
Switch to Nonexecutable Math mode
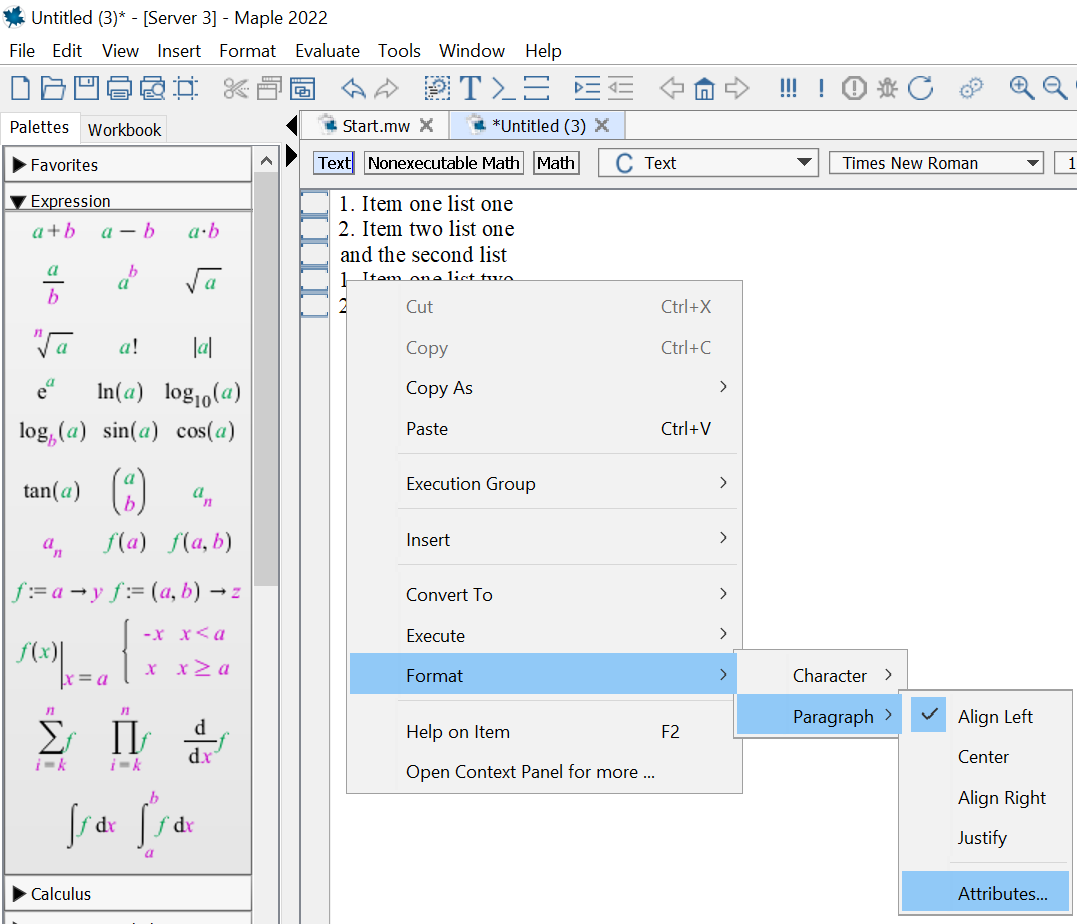[x=444, y=163]
